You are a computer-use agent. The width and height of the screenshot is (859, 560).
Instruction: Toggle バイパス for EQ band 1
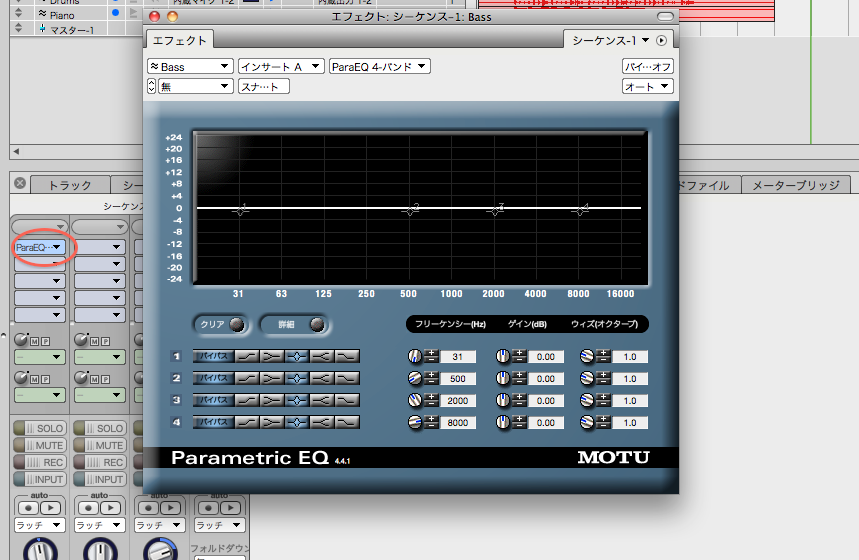point(213,356)
